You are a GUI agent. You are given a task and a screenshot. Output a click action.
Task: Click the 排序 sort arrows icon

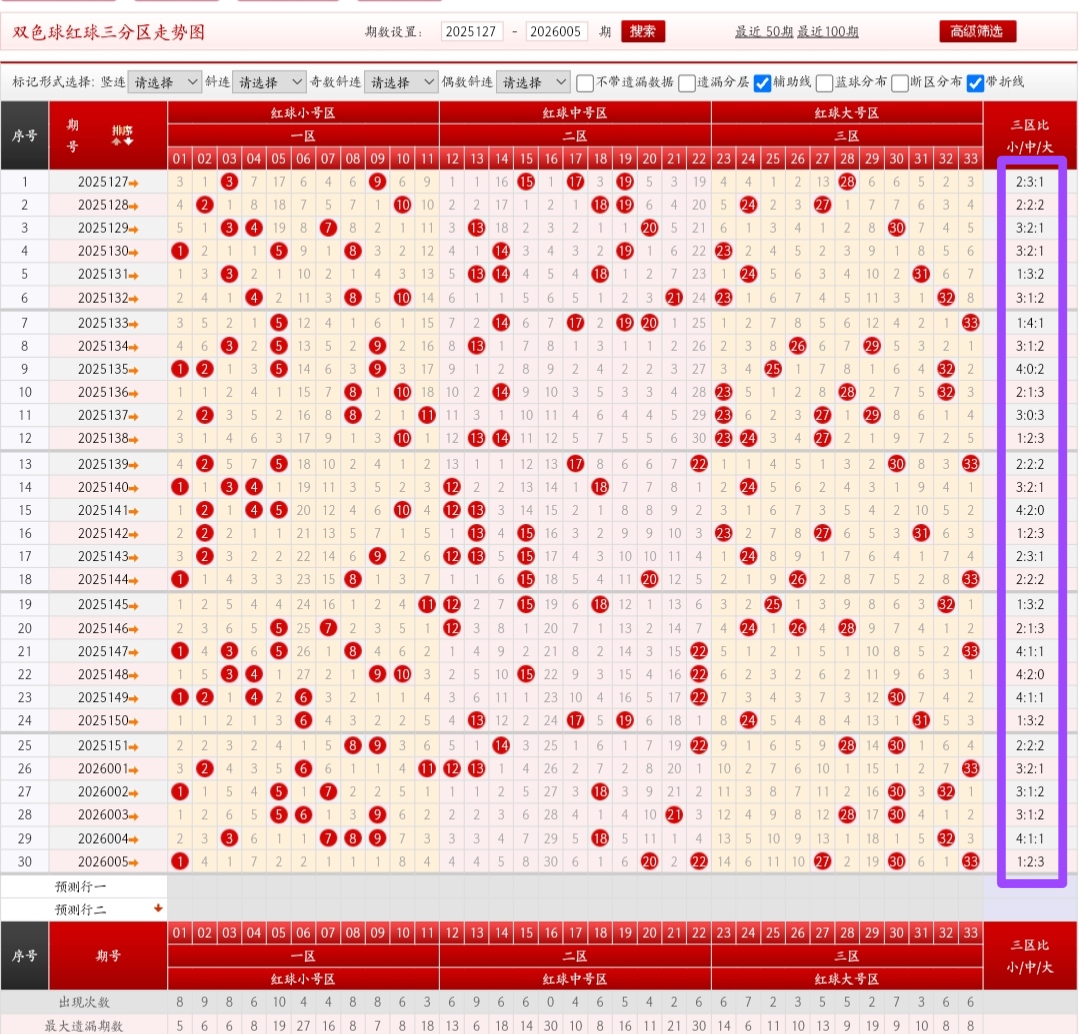click(122, 136)
